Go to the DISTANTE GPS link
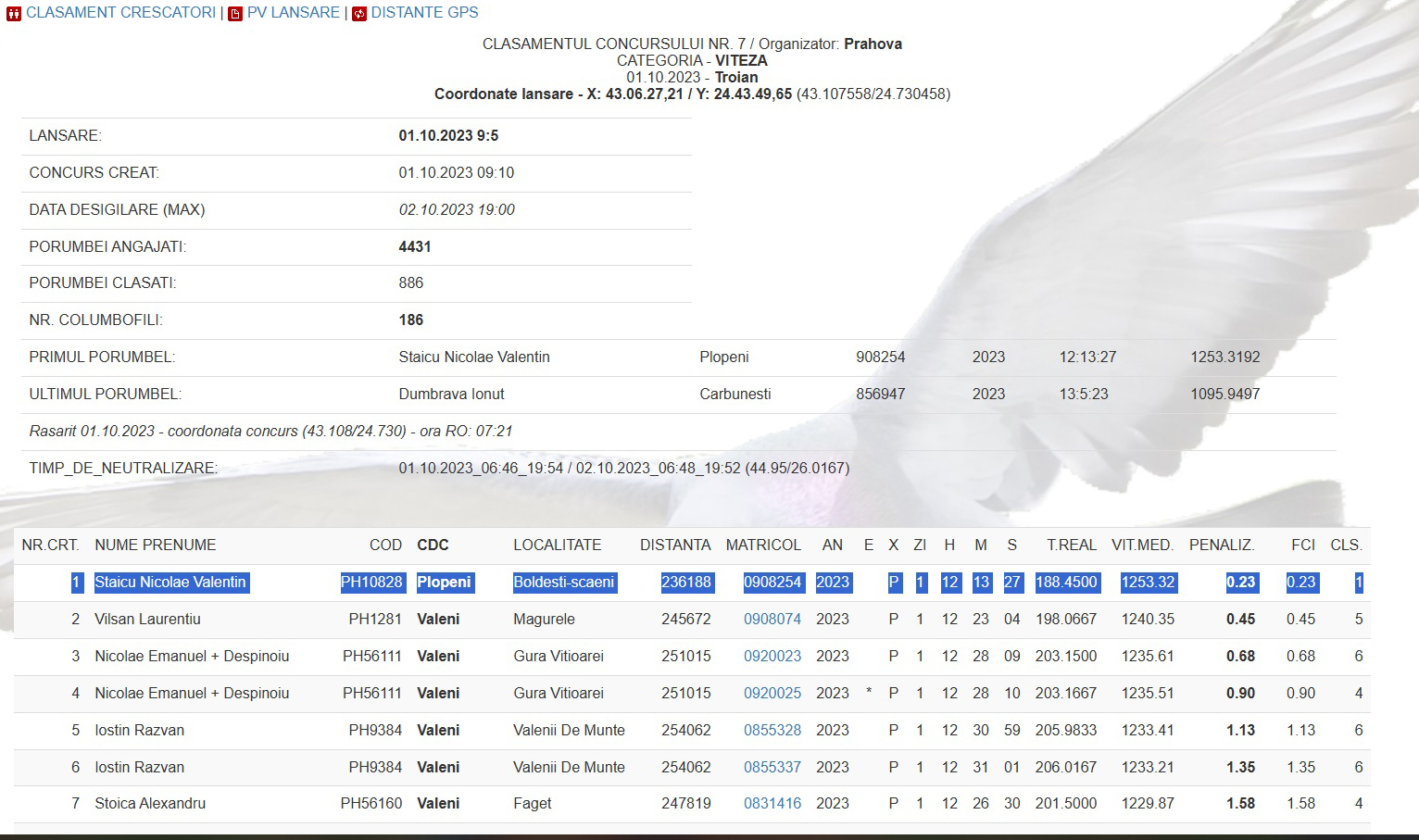Viewport: 1419px width, 840px height. (x=424, y=13)
